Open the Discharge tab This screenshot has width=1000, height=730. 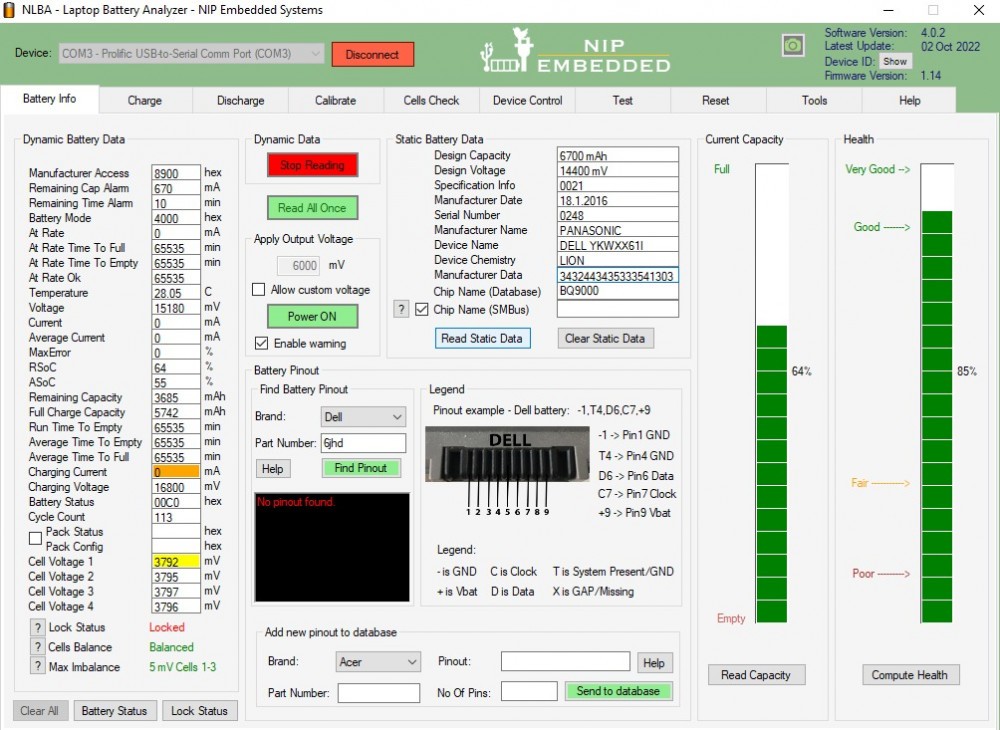click(x=240, y=101)
